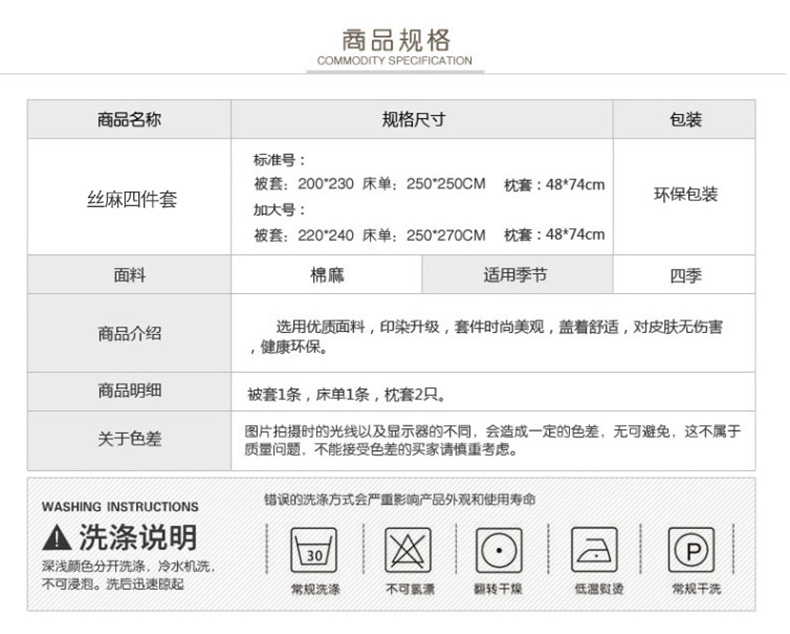Click the 环保包装 packaging cell
Screen dimensions: 790x634
(685, 194)
